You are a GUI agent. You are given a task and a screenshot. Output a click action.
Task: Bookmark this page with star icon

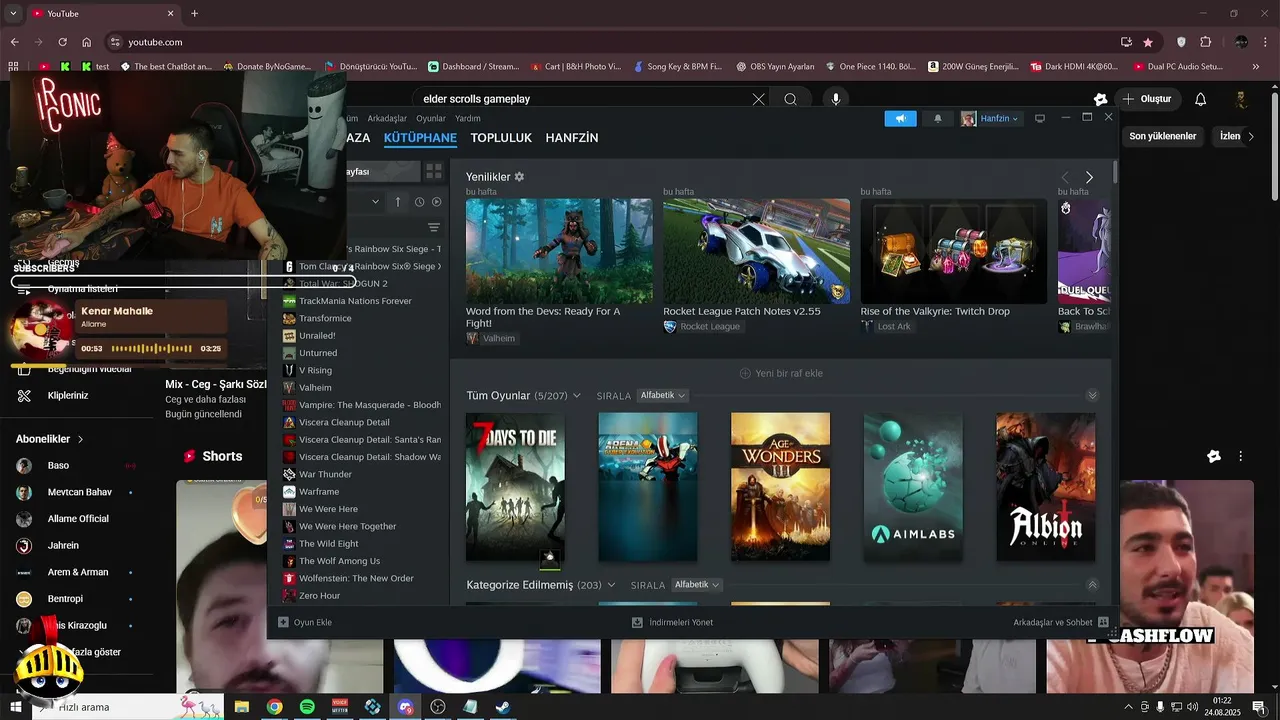pyautogui.click(x=1148, y=42)
